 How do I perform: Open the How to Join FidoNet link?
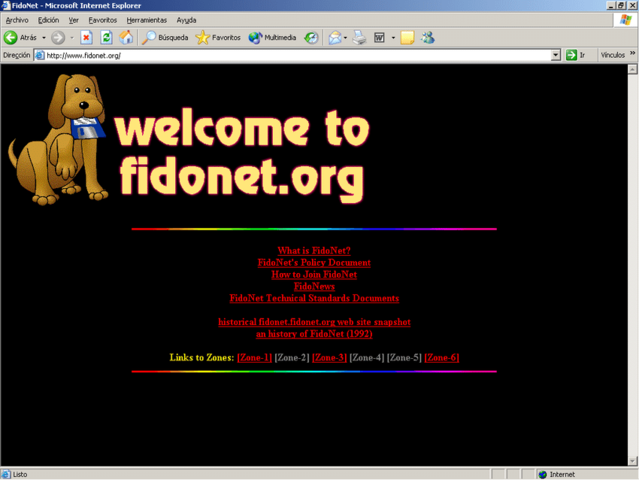(x=314, y=274)
